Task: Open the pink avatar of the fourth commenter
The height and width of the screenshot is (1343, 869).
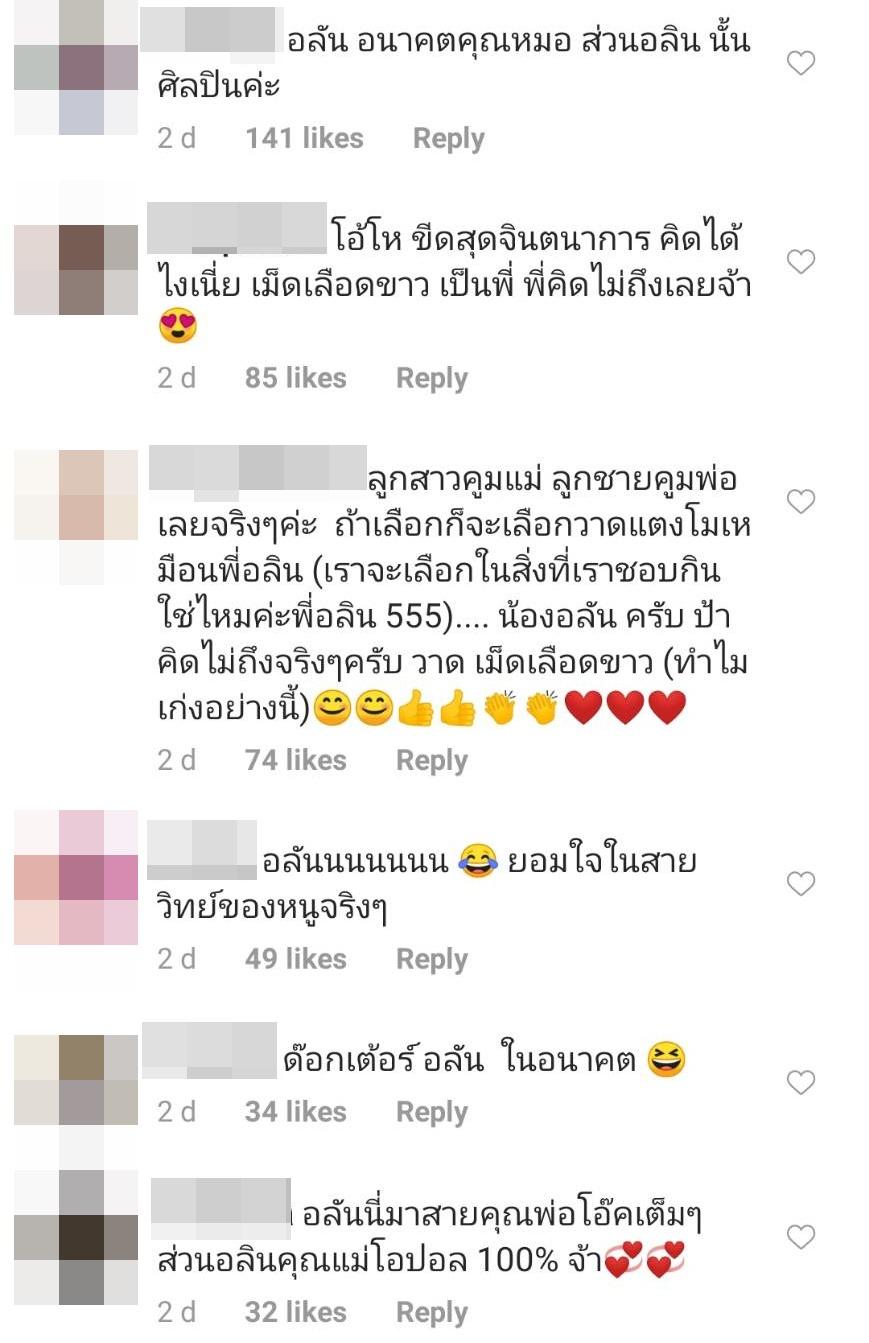Action: coord(76,877)
